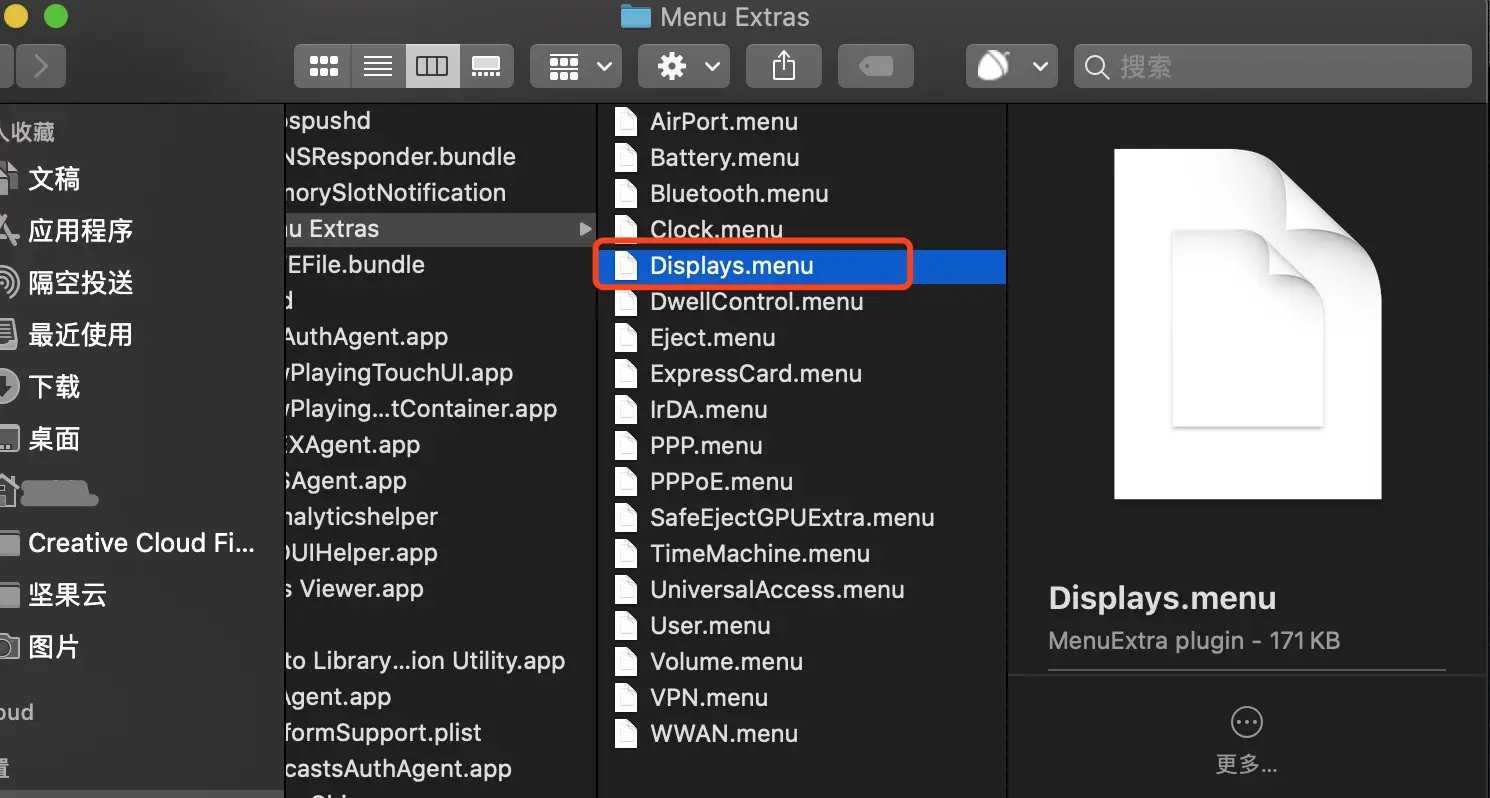The image size is (1490, 798).
Task: Click the DwellControl.menu file icon
Action: [626, 302]
